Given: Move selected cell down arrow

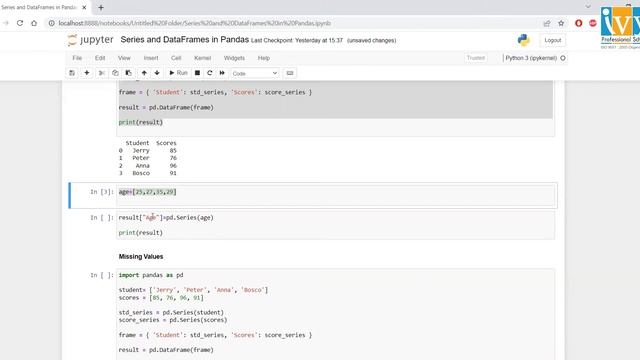Looking at the screenshot, I should tap(157, 73).
